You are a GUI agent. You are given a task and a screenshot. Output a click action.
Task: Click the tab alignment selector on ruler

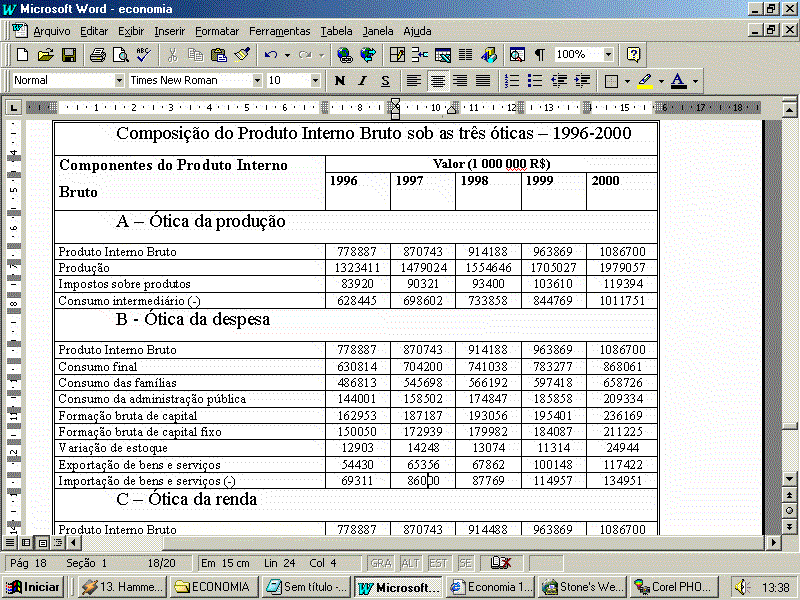point(13,108)
